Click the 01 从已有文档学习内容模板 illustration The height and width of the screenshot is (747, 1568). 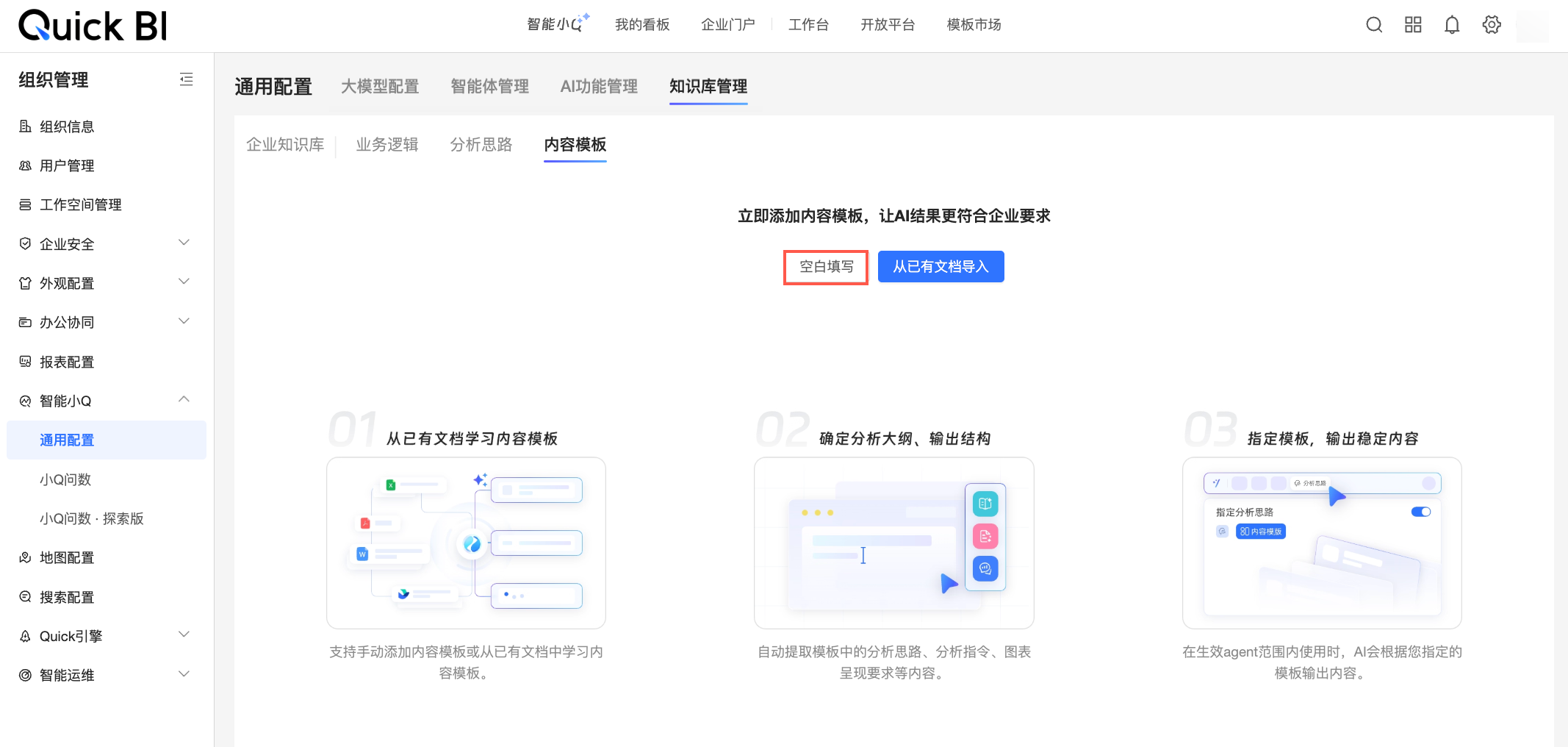[x=466, y=543]
